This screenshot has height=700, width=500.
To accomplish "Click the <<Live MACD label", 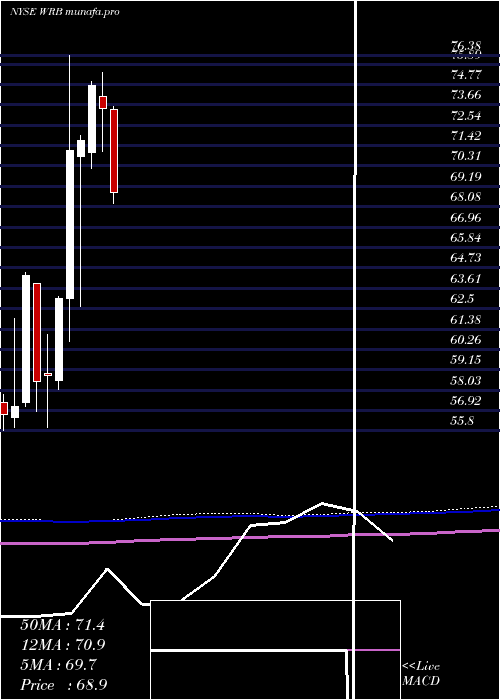I will click(421, 674).
